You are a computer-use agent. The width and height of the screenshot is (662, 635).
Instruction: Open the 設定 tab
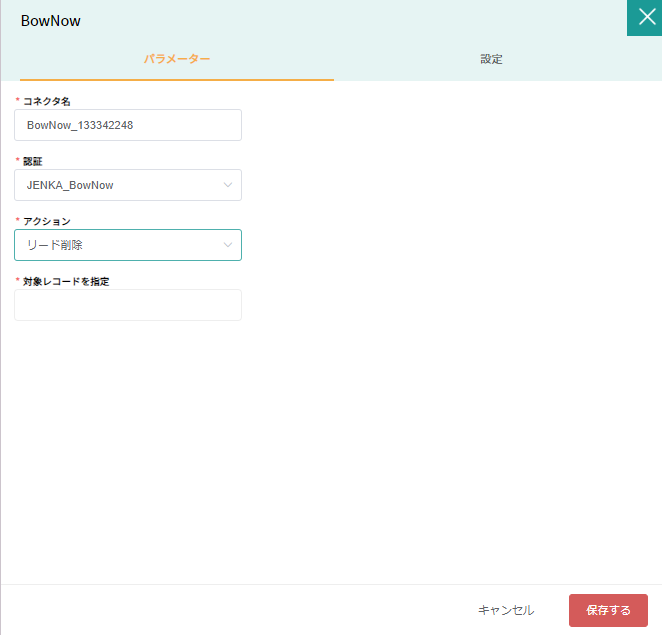pyautogui.click(x=491, y=59)
